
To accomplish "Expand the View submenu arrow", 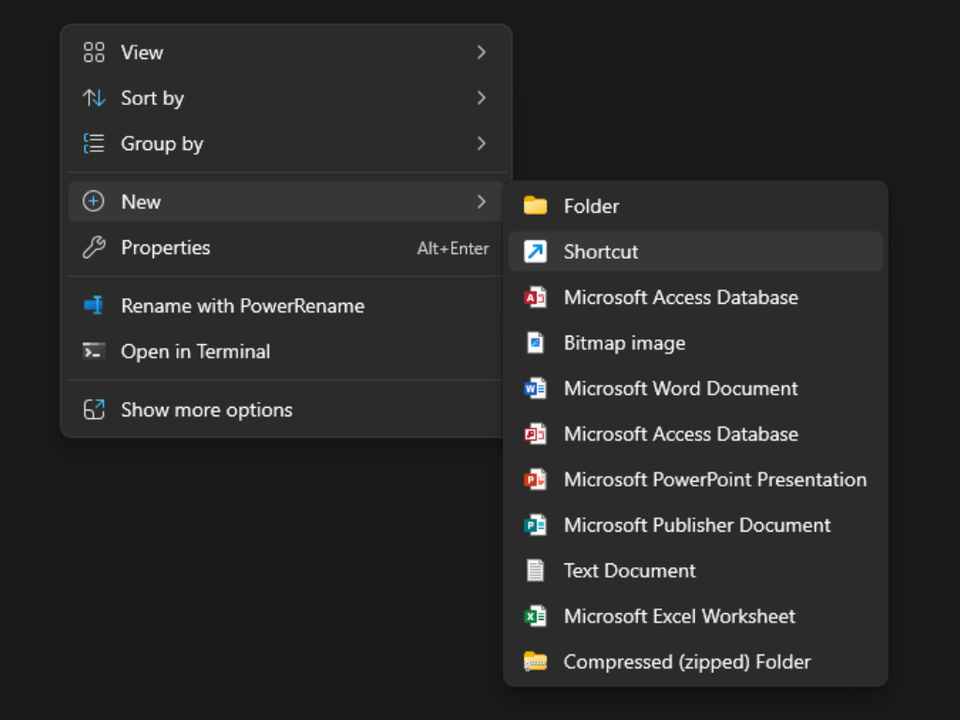I will coord(481,52).
